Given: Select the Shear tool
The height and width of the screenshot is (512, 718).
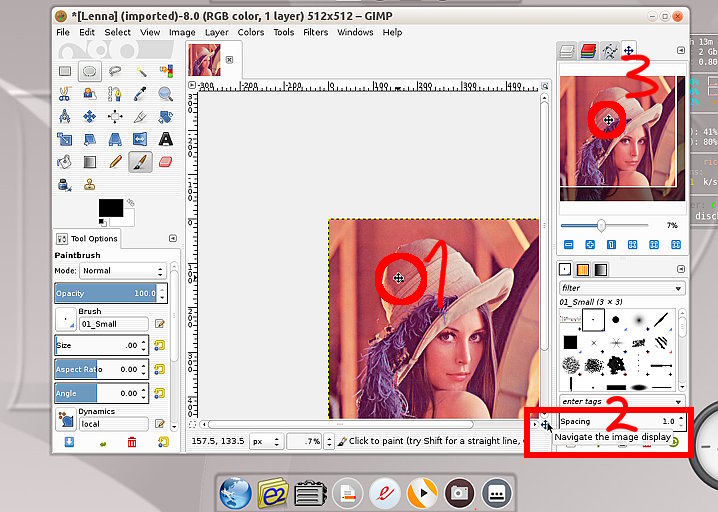Looking at the screenshot, I should tap(90, 139).
